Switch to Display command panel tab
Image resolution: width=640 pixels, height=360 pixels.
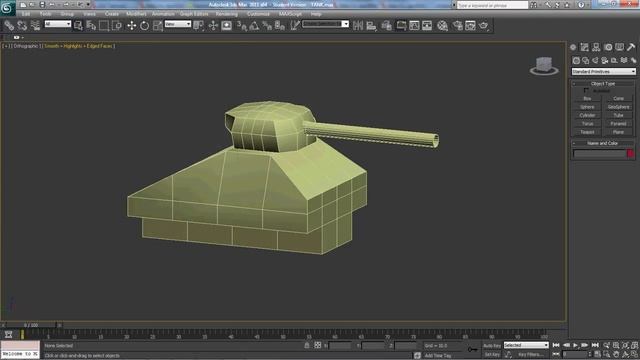pos(620,47)
